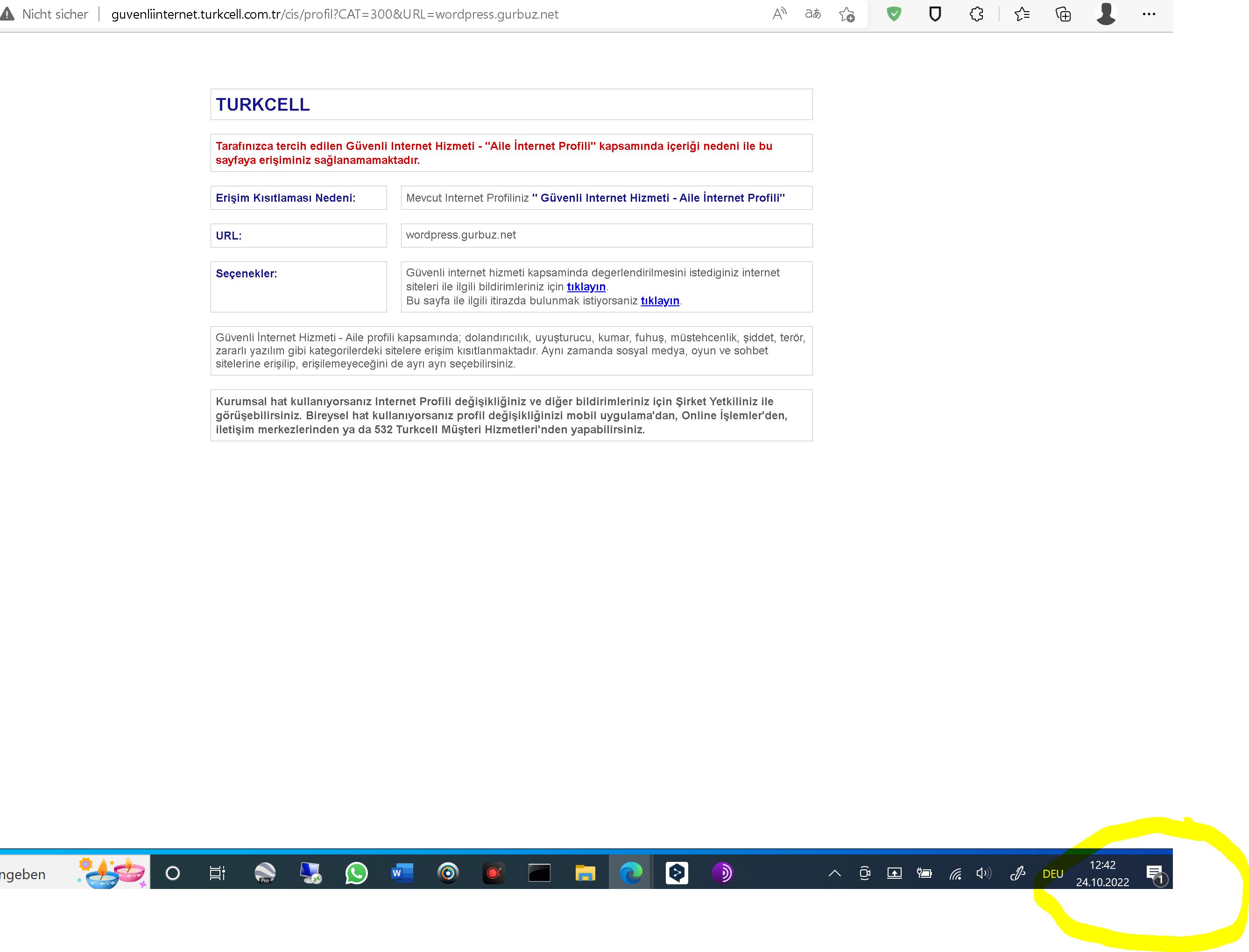Image resolution: width=1249 pixels, height=952 pixels.
Task: Click the 'Erişim Kısıtlaması Nedeni:' label
Action: 286,198
